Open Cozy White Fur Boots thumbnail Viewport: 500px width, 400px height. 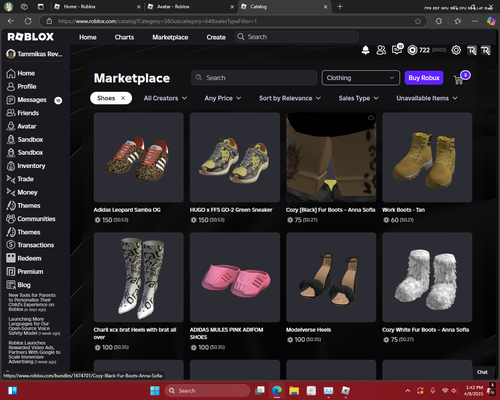coord(427,277)
